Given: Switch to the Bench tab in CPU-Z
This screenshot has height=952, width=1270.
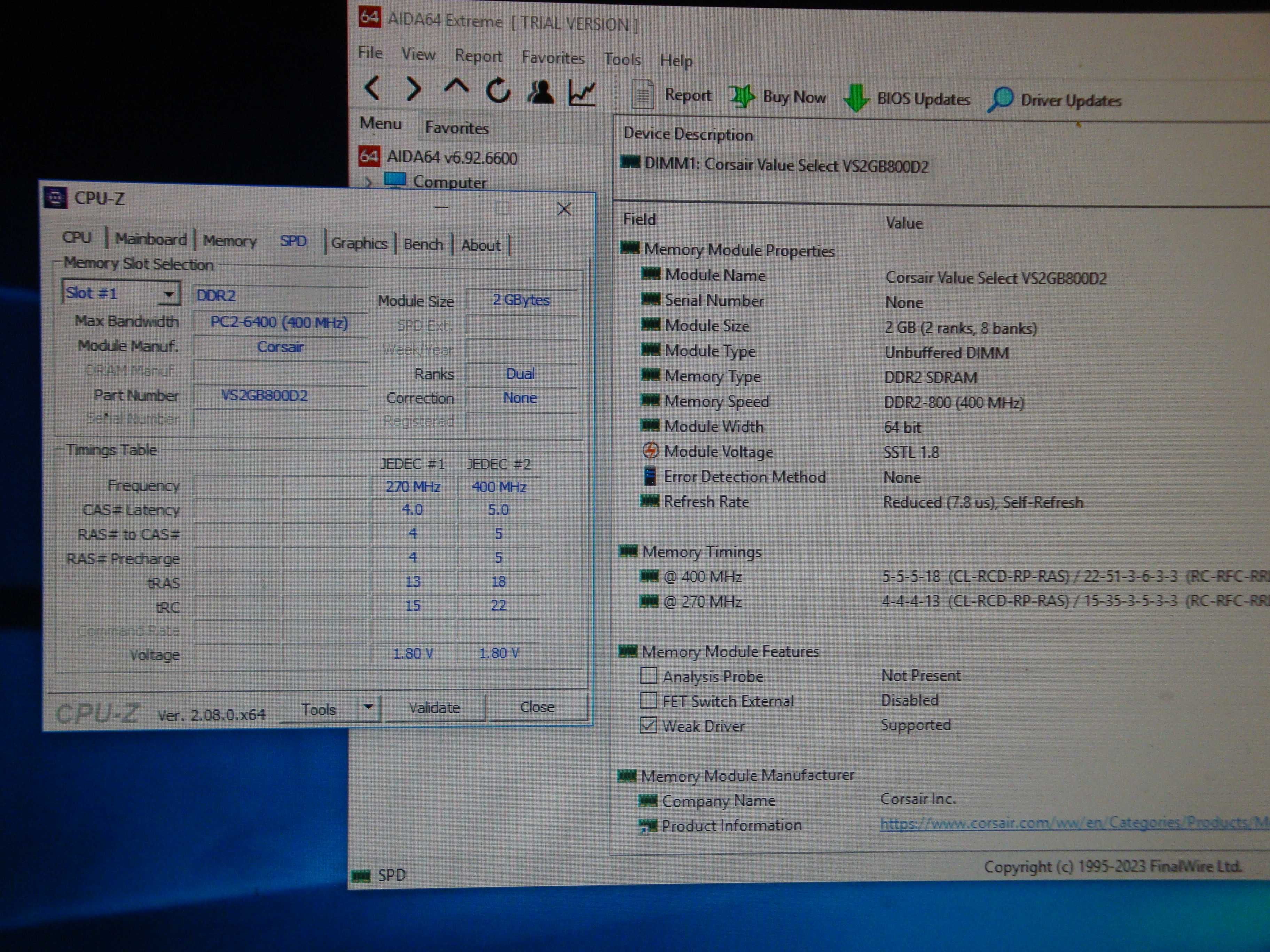Looking at the screenshot, I should pos(423,245).
